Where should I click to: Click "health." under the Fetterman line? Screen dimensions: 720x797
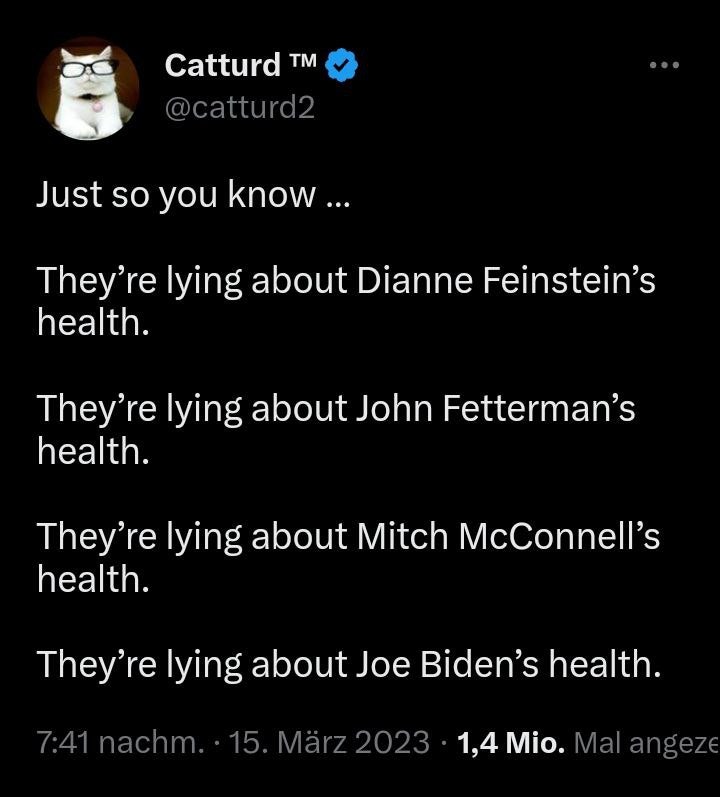click(92, 452)
